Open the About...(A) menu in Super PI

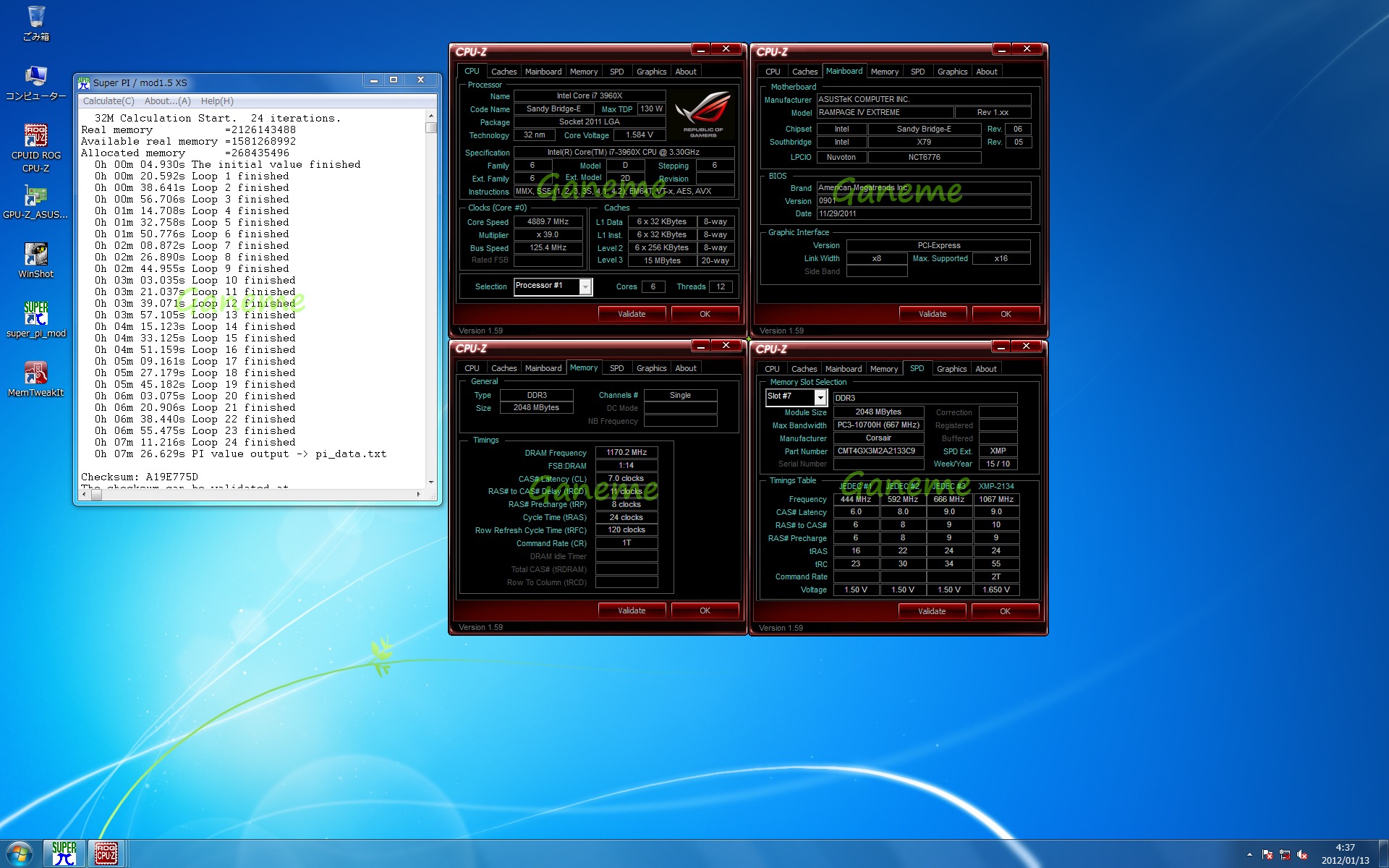(x=167, y=101)
